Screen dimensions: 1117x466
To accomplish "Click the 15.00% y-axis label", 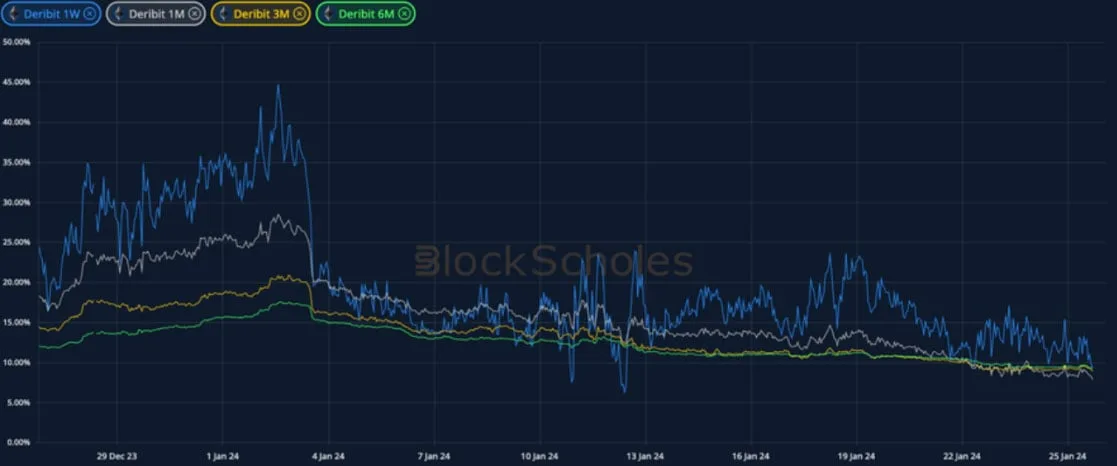I will point(16,322).
